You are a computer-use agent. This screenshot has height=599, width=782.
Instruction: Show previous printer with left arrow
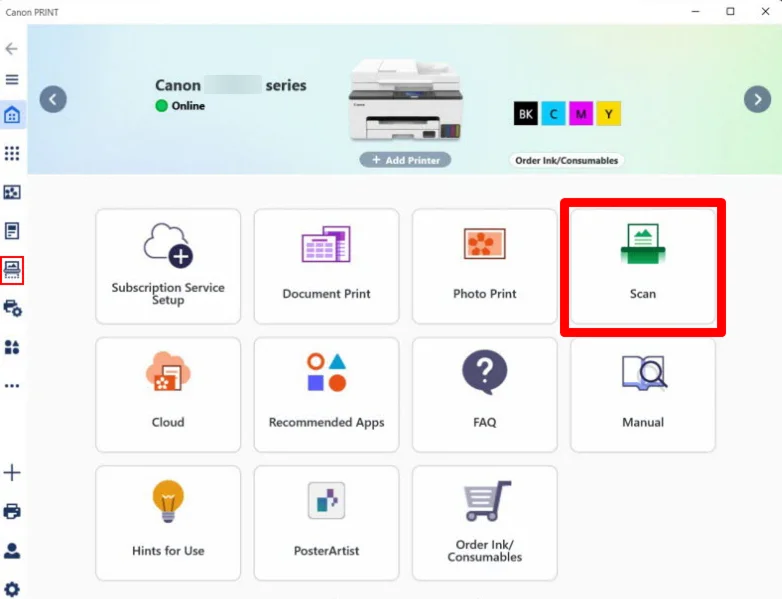(x=53, y=99)
